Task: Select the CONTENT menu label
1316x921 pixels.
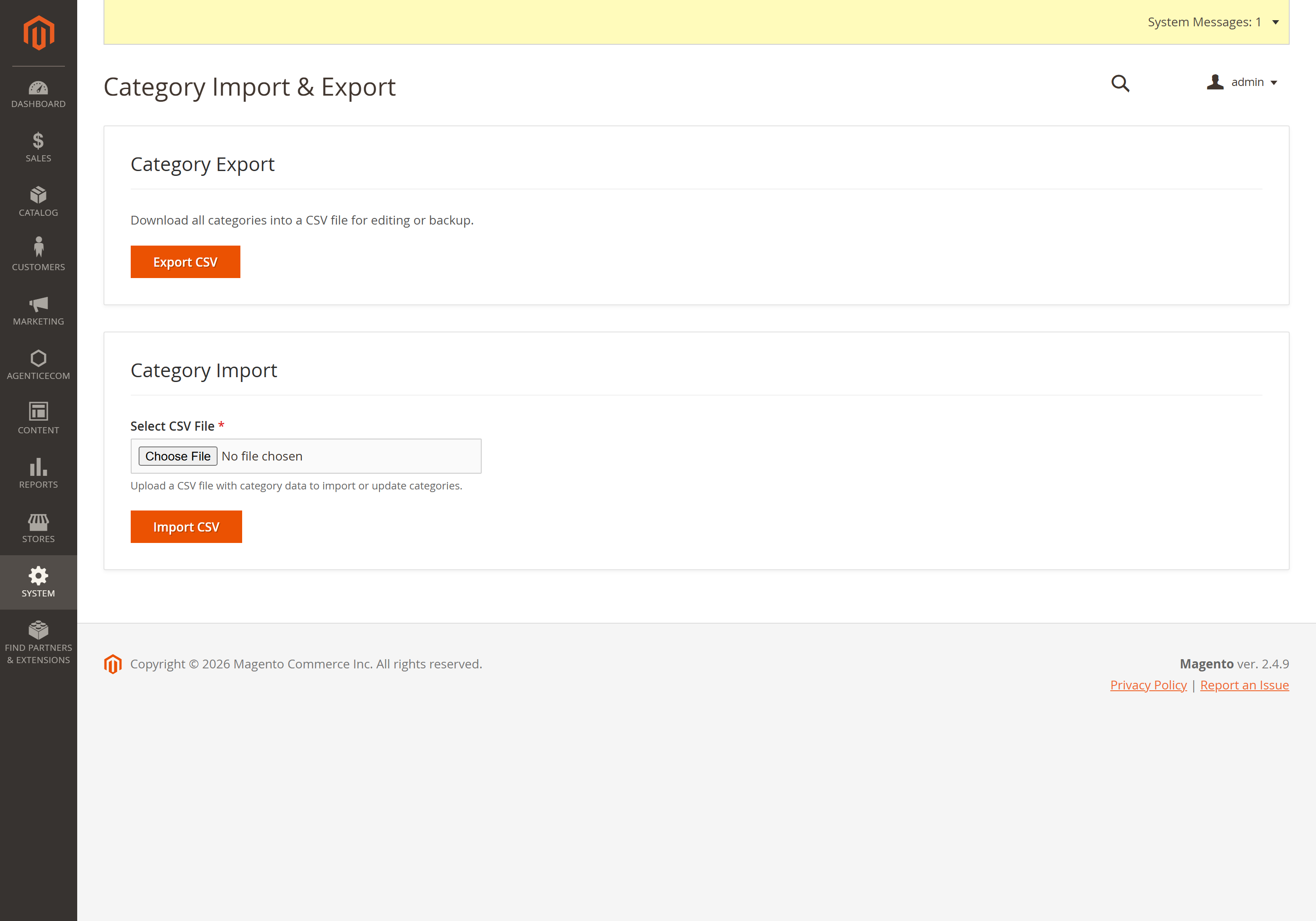Action: point(39,430)
